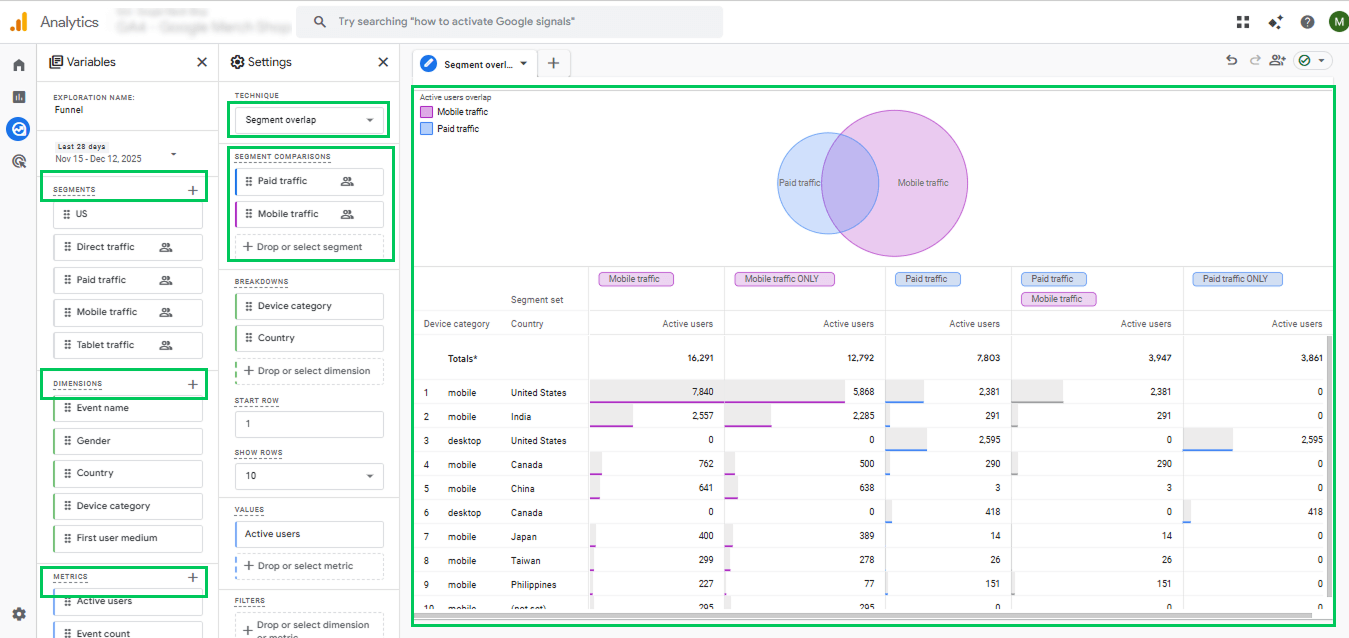
Task: Click the Start Row input field
Action: coord(309,424)
